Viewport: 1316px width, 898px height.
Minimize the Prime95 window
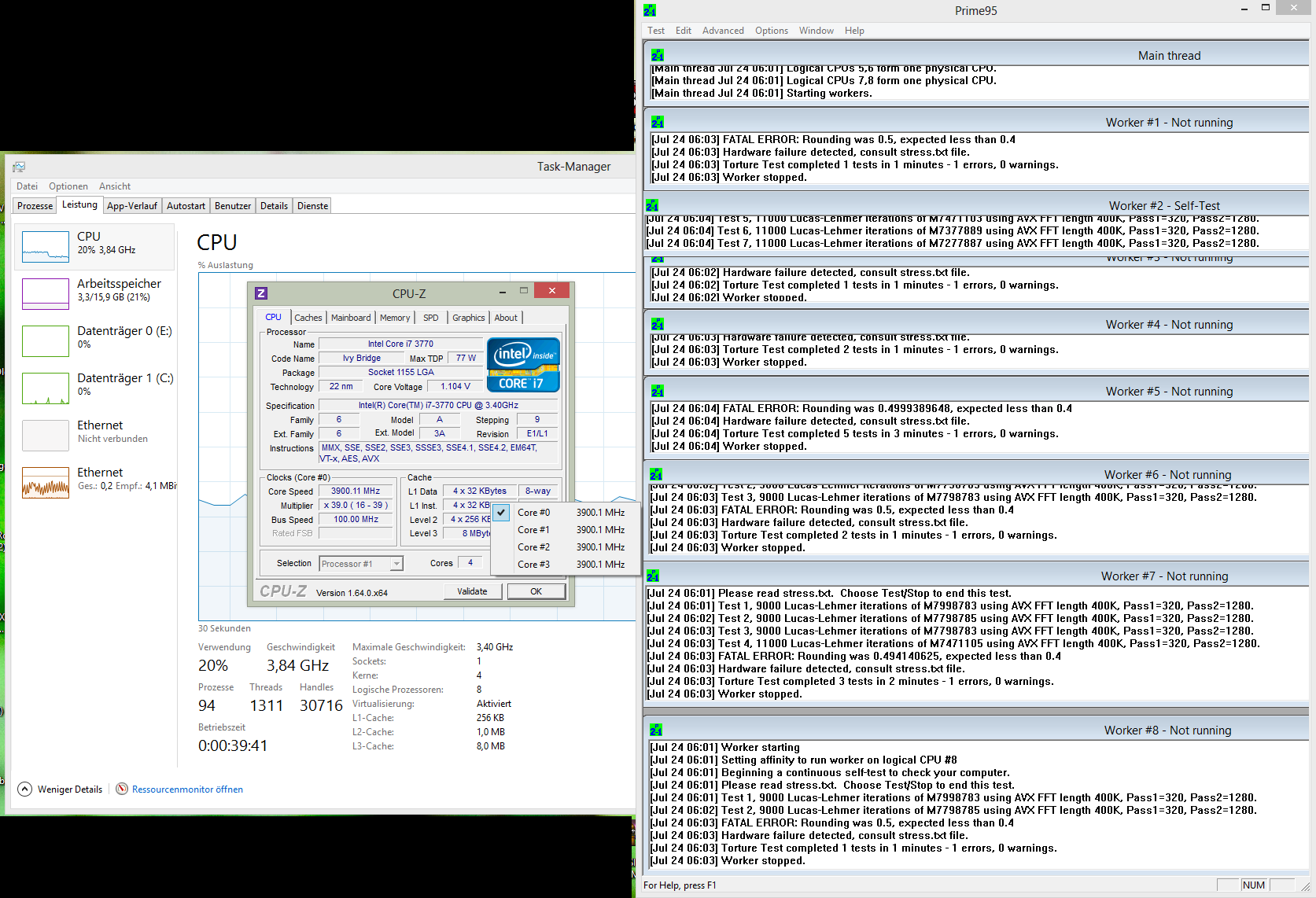(x=1244, y=9)
